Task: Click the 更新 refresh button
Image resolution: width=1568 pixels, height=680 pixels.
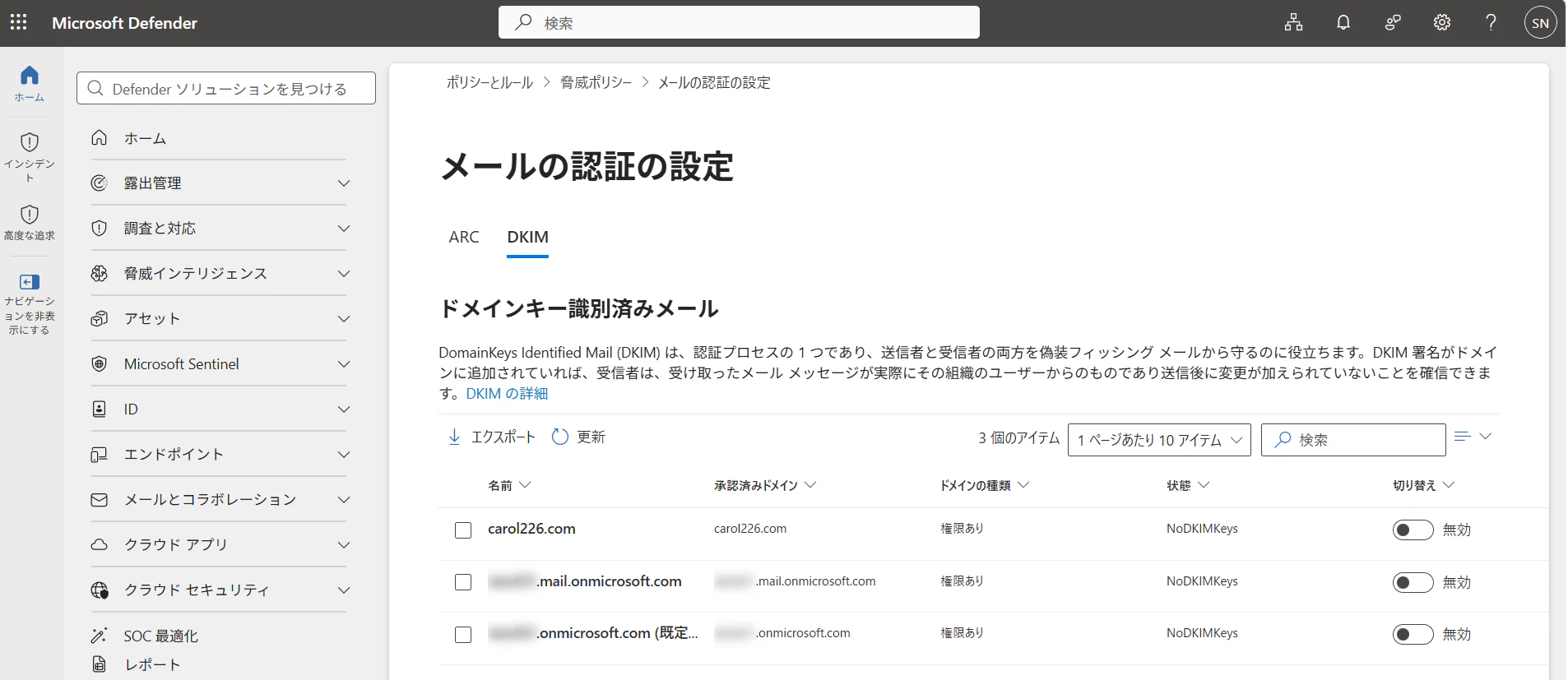Action: pos(579,437)
